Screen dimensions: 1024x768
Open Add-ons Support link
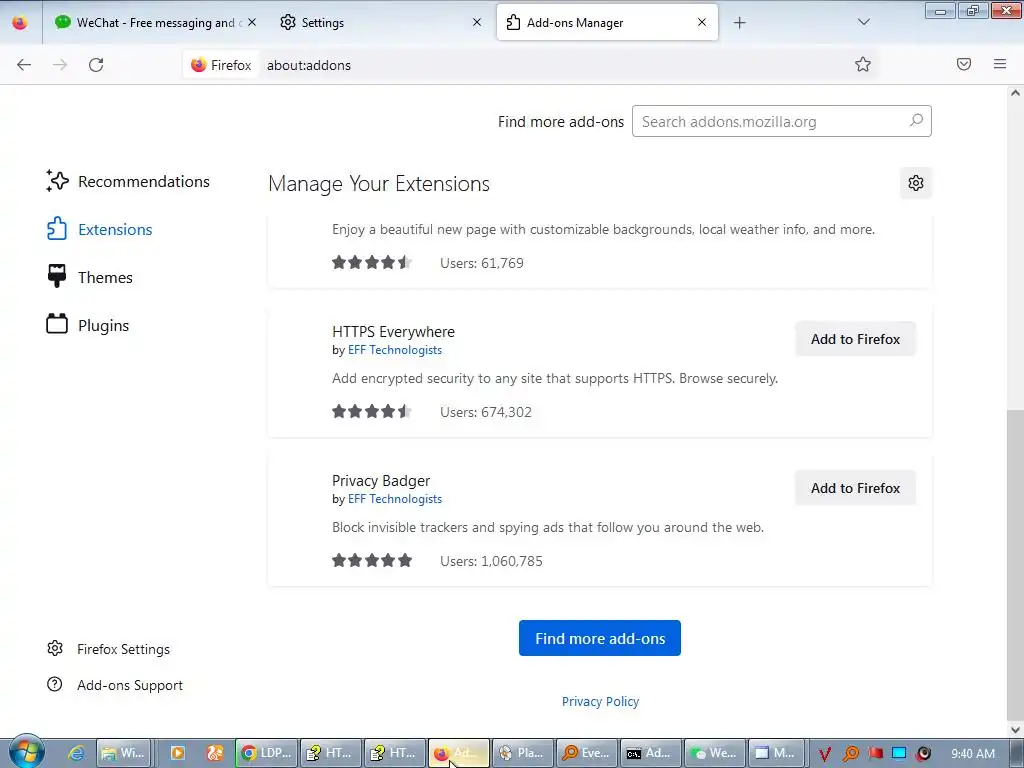[115, 685]
